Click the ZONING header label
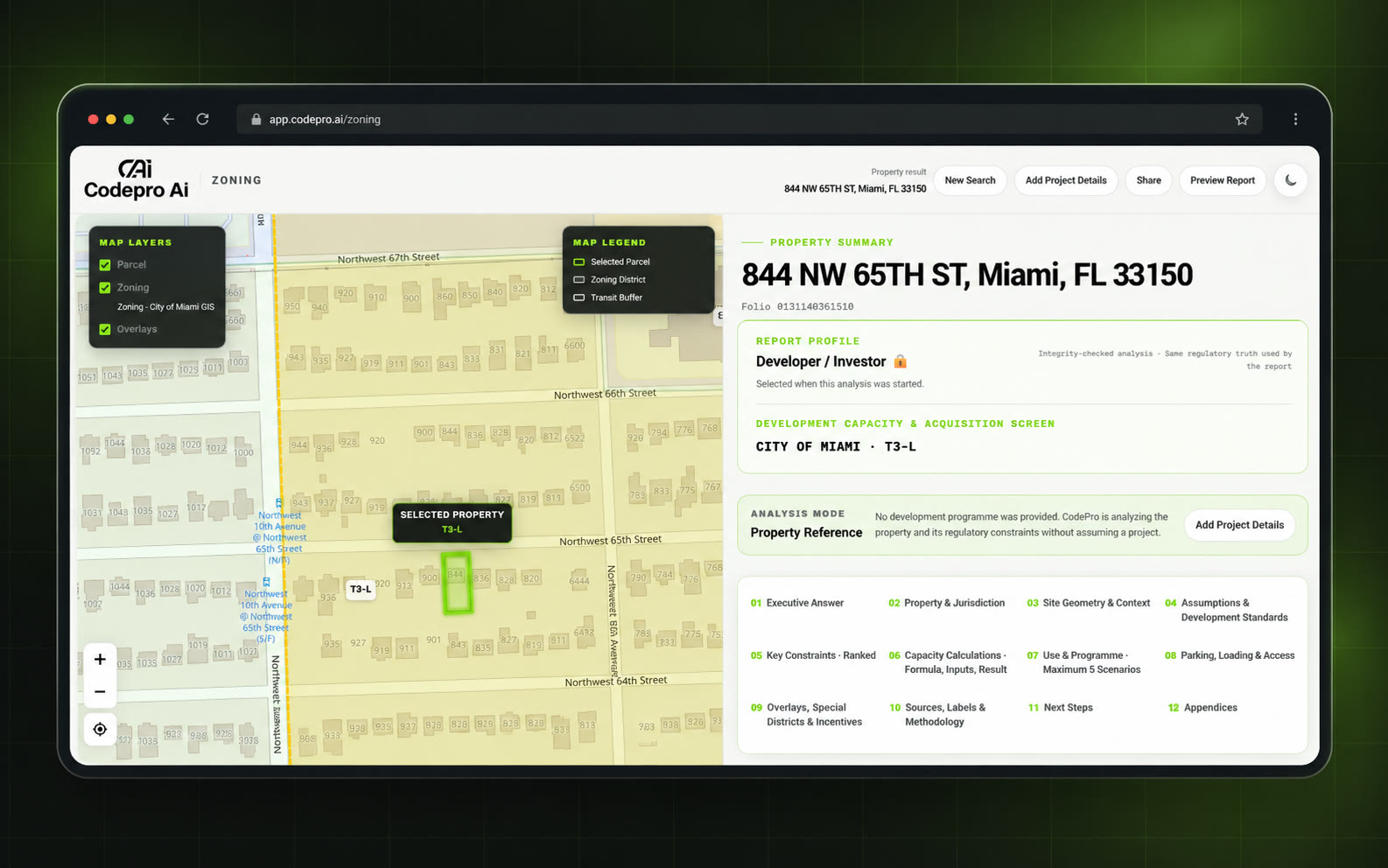Viewport: 1388px width, 868px height. coord(236,180)
